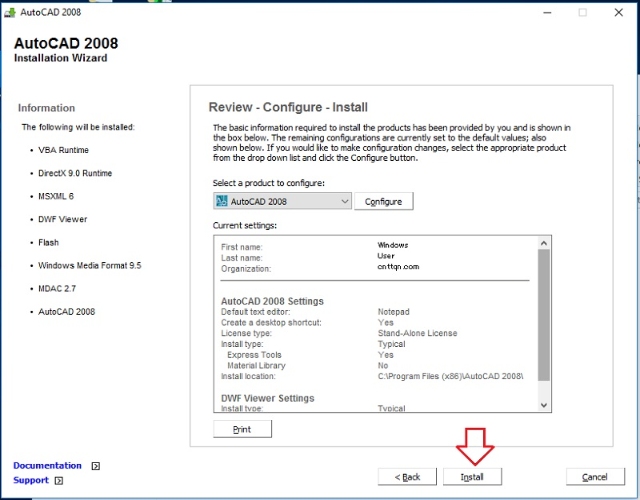The width and height of the screenshot is (640, 500).
Task: Click the install location path text
Action: (x=451, y=376)
